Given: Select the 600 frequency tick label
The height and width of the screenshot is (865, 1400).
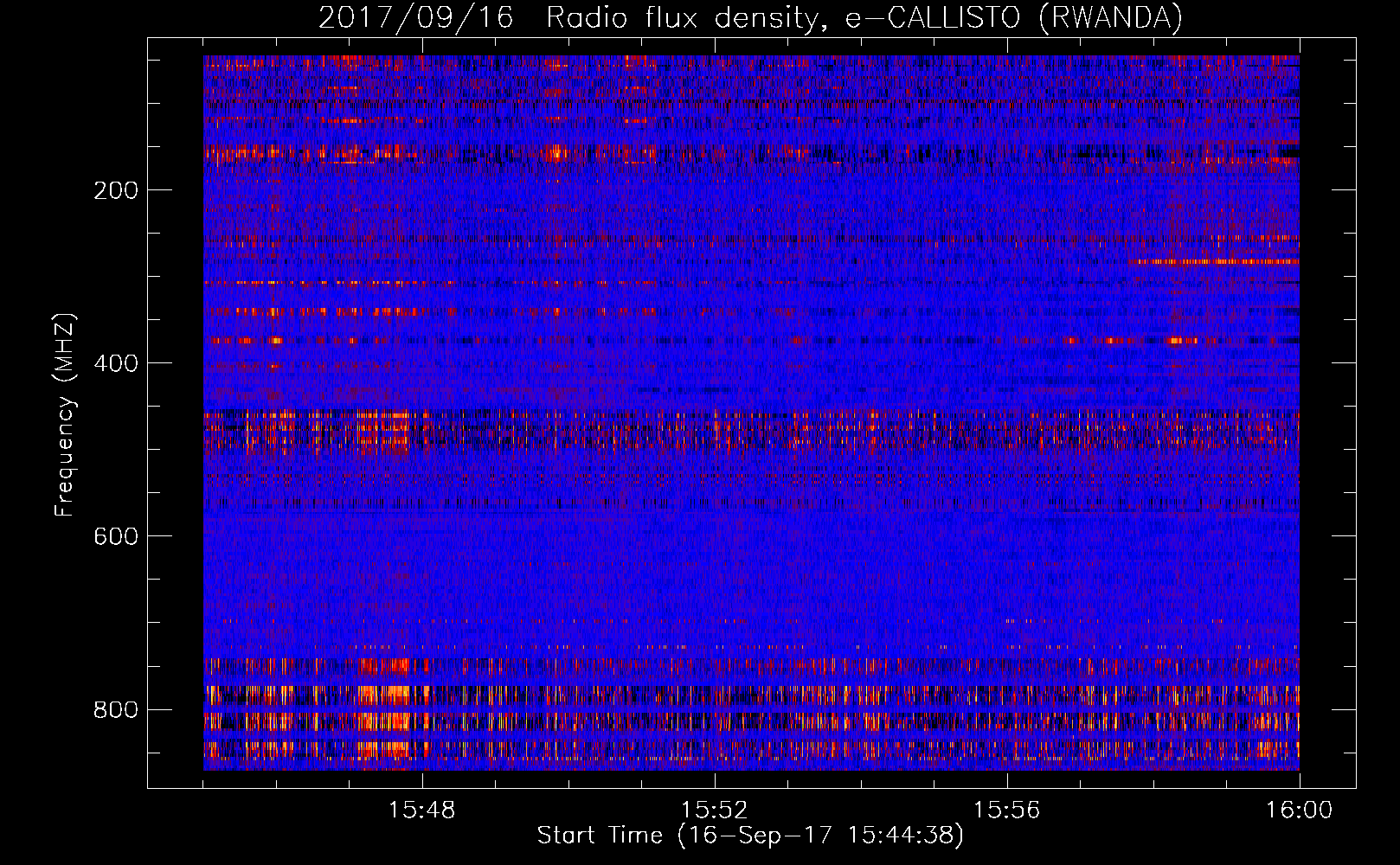Looking at the screenshot, I should pos(116,536).
